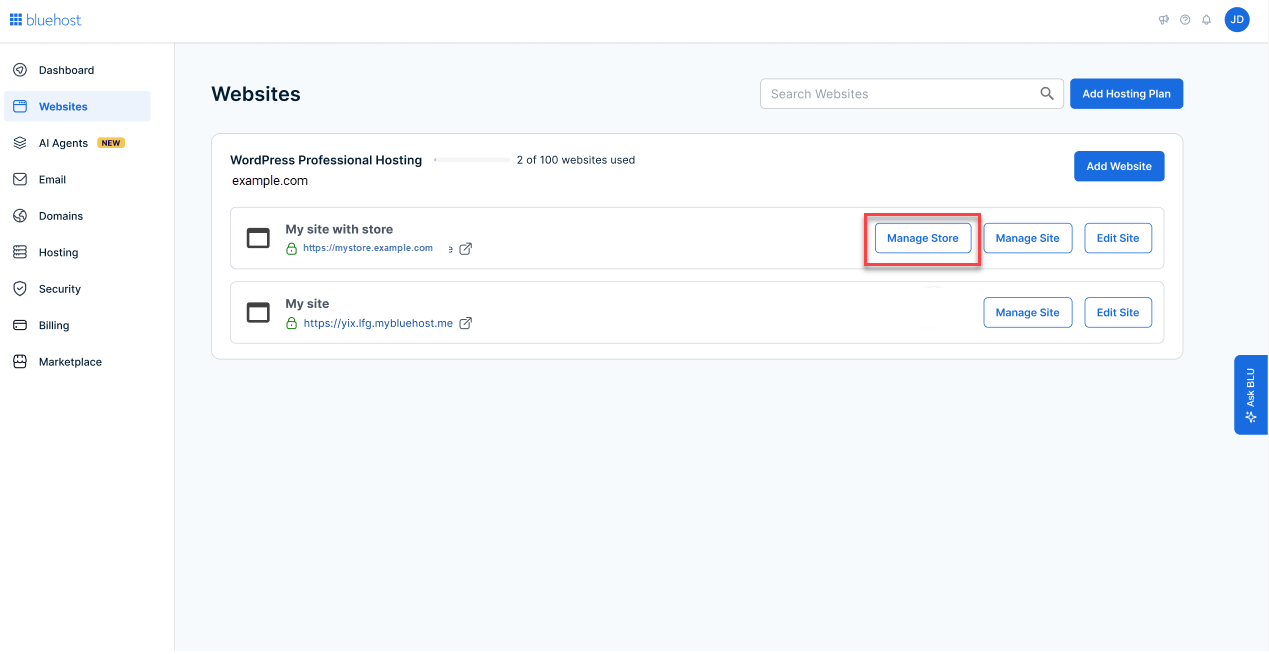Click the padlock icon beside yixlfg.mybluehost.me
The height and width of the screenshot is (654, 1269).
[x=292, y=323]
